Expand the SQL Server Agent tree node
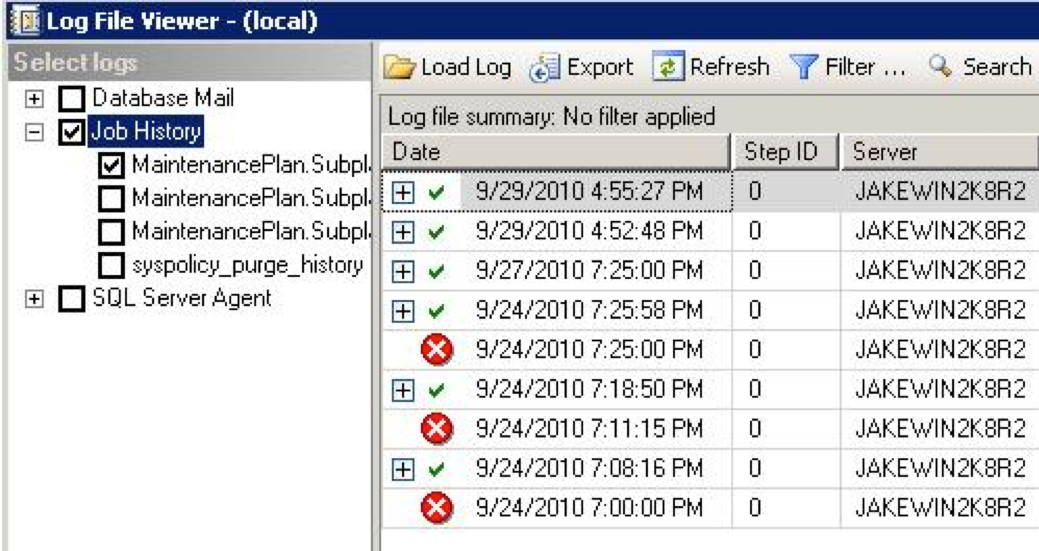Screen dimensions: 1039x551 36,299
